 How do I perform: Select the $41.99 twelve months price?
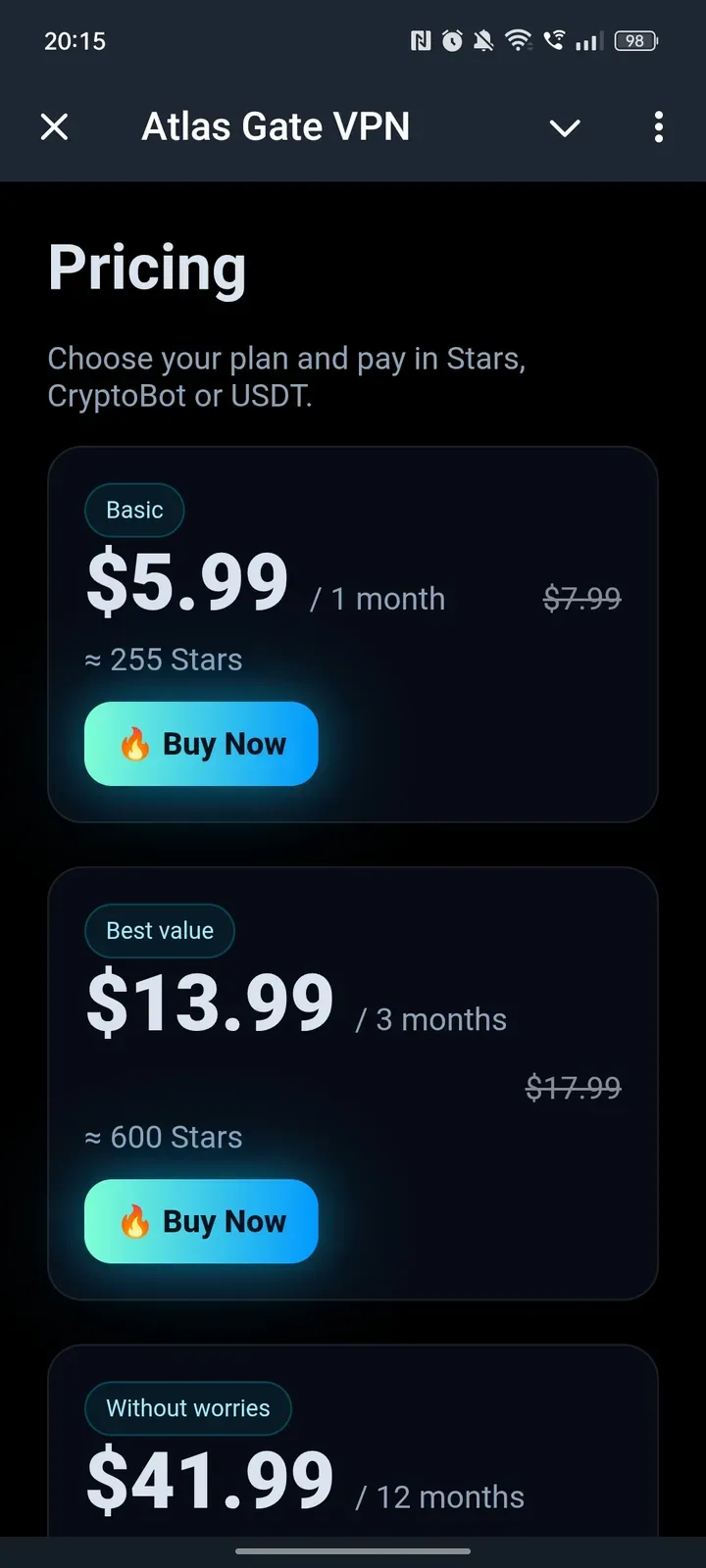tap(210, 1480)
